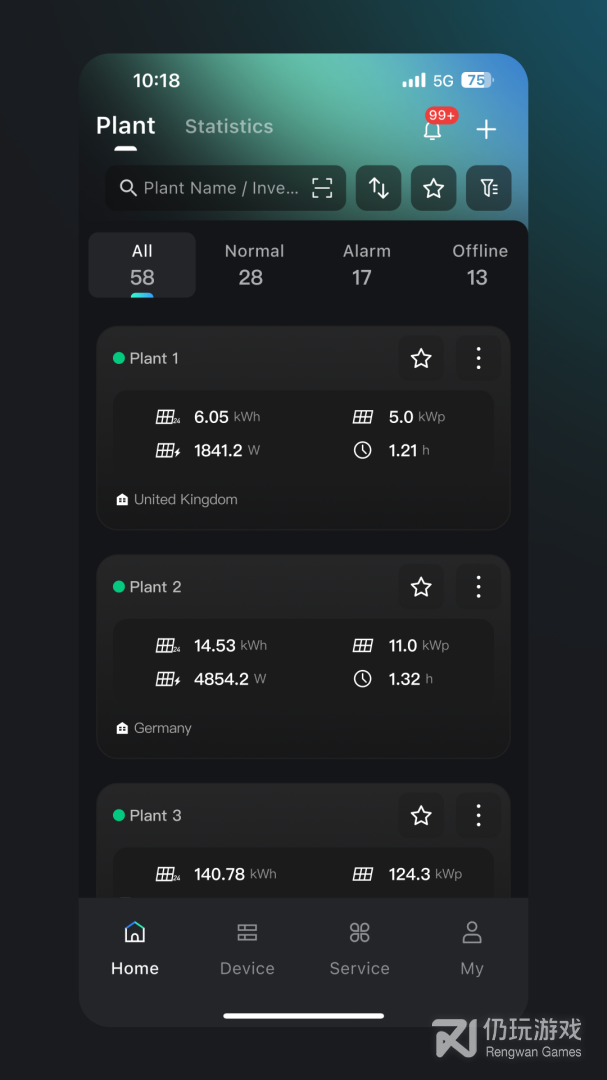Switch to the Statistics tab

point(229,126)
